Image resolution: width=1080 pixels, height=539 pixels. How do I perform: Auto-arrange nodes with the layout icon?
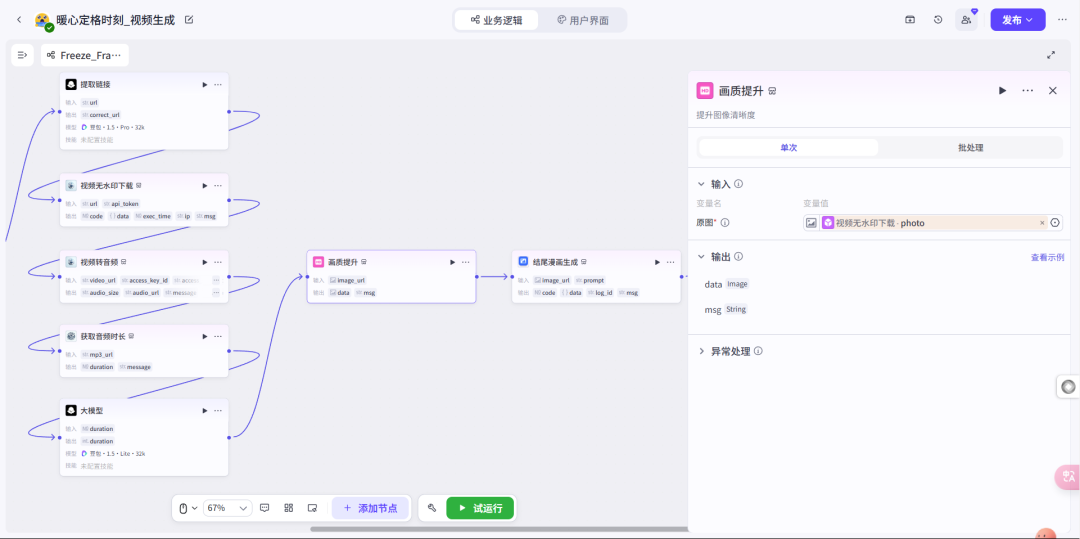click(x=289, y=508)
